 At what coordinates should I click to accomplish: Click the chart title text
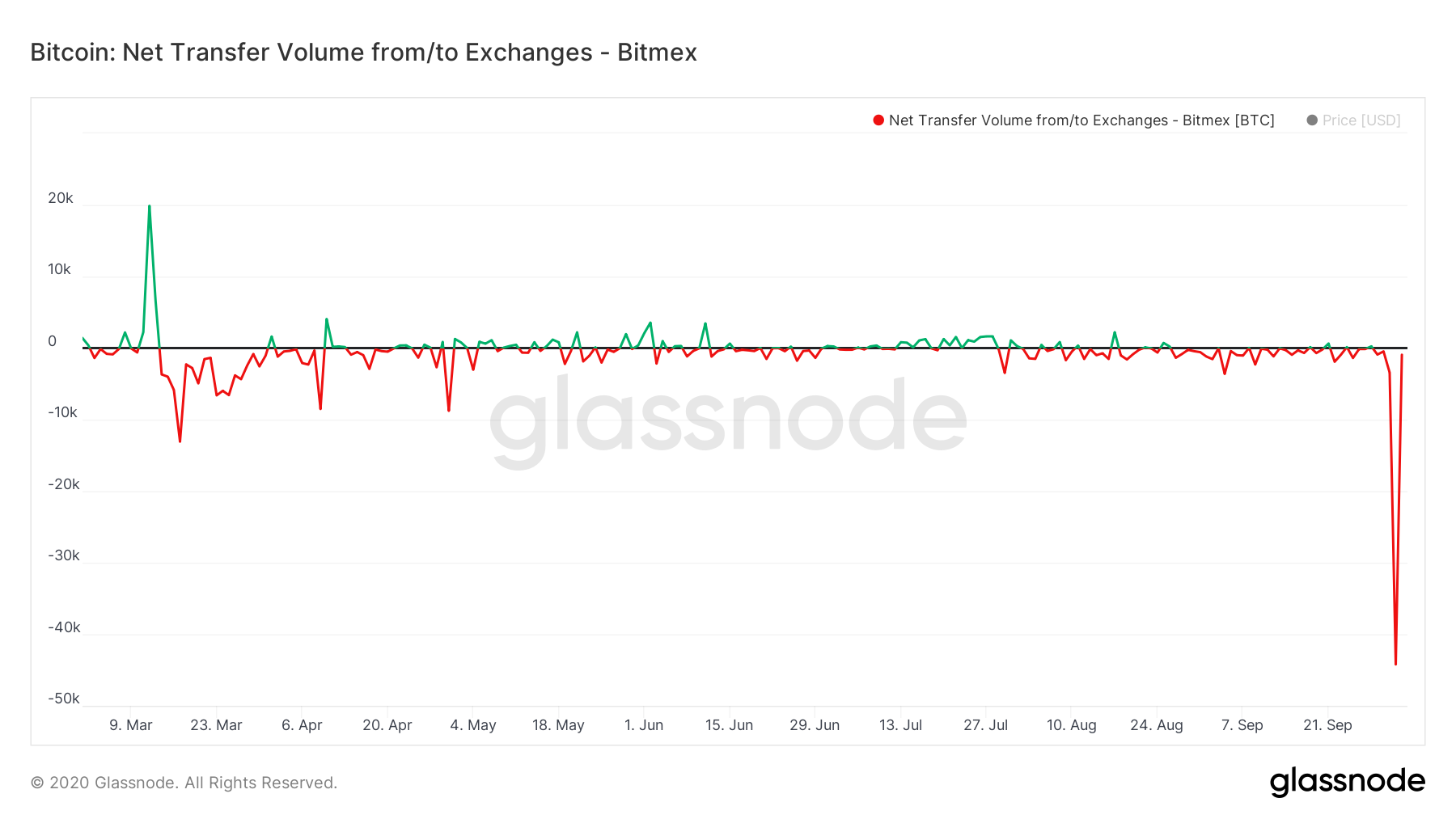(363, 53)
